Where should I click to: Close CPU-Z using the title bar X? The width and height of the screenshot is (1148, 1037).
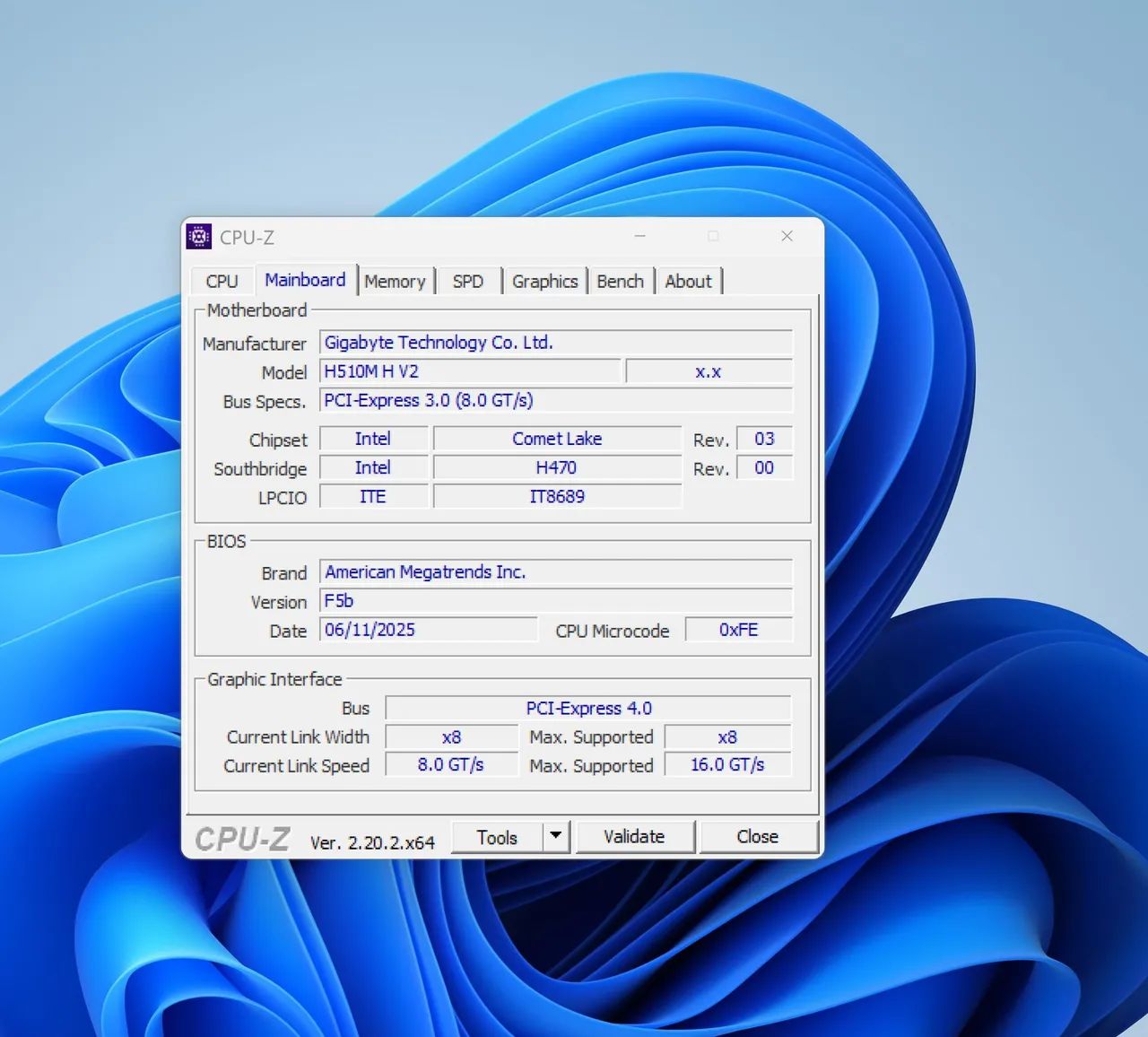[x=787, y=236]
